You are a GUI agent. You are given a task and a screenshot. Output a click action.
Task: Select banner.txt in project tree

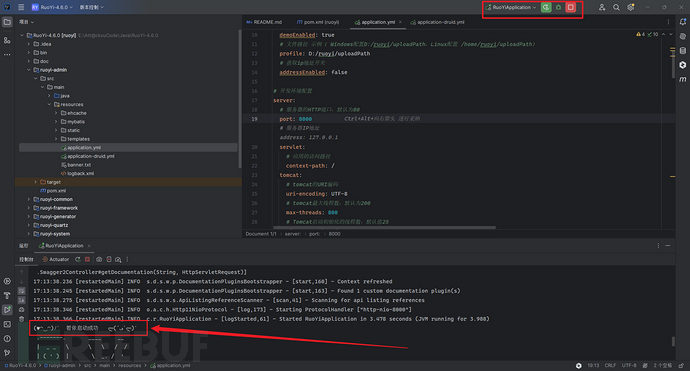(x=76, y=165)
